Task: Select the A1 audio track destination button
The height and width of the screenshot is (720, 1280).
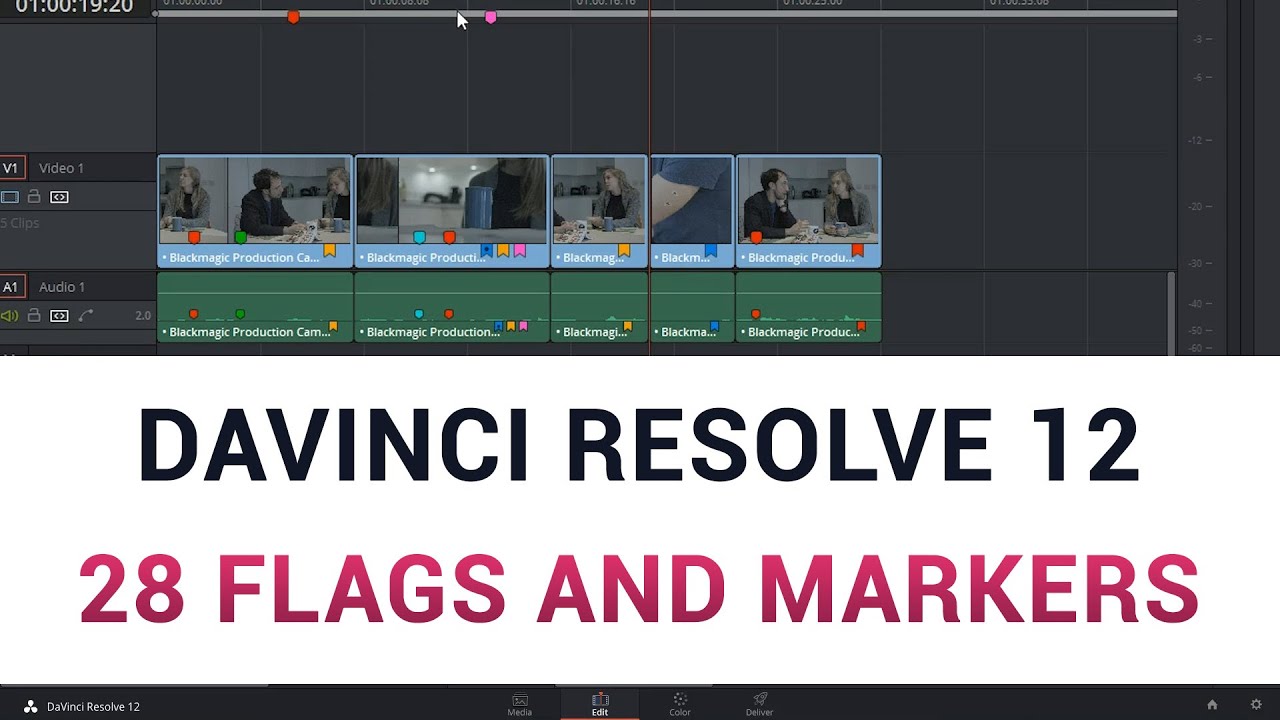Action: (x=11, y=287)
